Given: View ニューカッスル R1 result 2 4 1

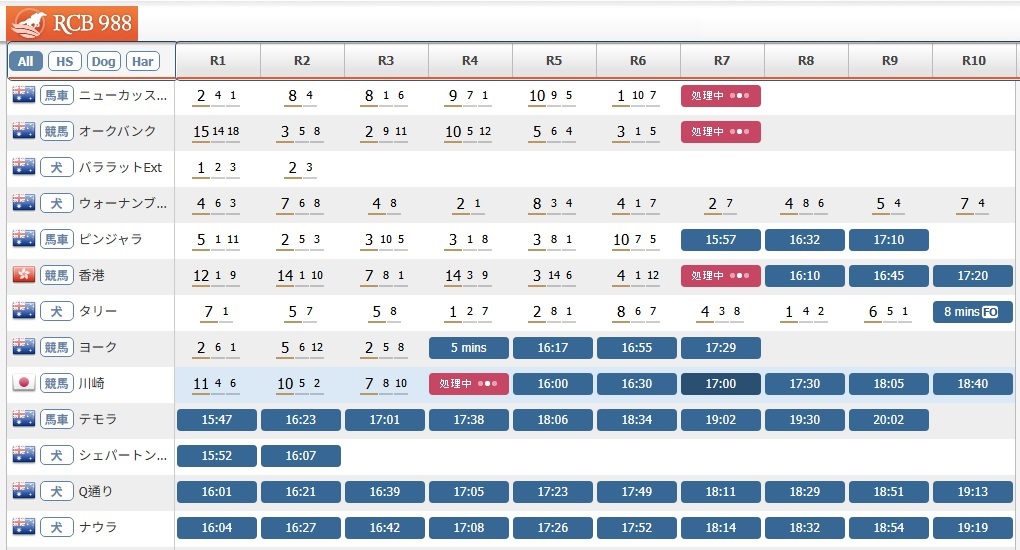Looking at the screenshot, I should [217, 96].
